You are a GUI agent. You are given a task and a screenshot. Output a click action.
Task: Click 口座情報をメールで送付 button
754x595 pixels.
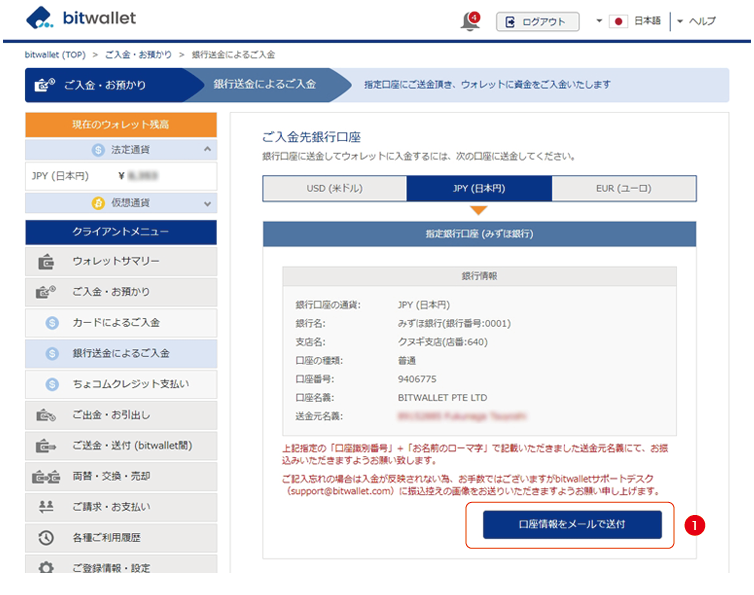pyautogui.click(x=572, y=524)
